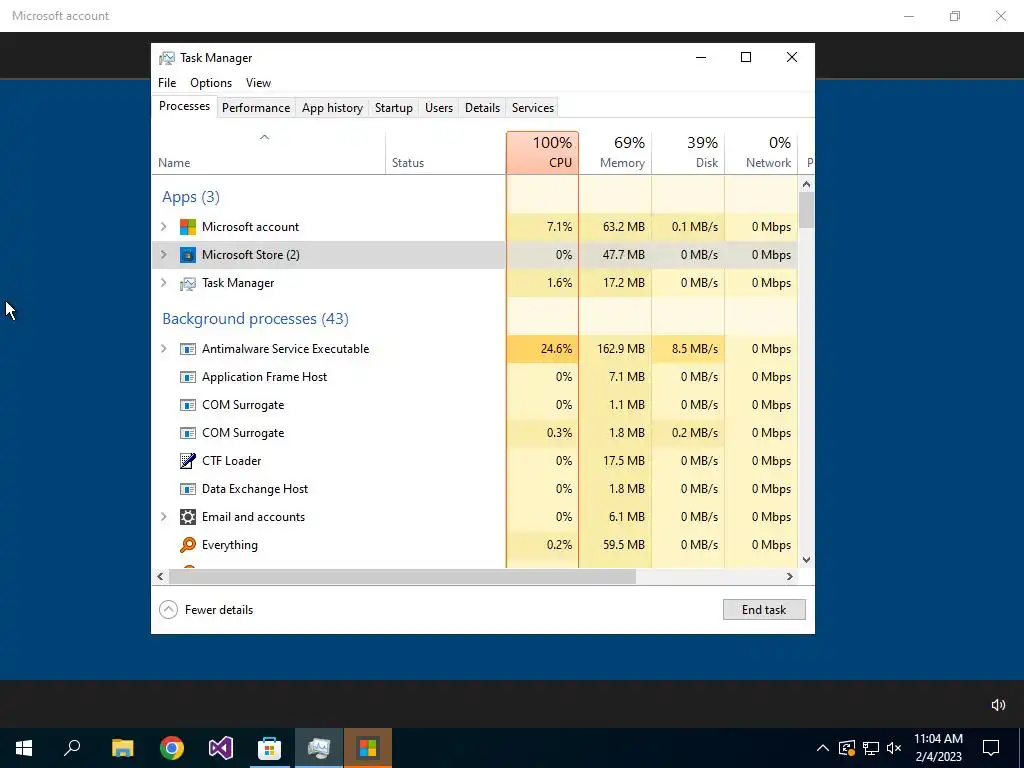Click the vertical scrollbar down arrow
The width and height of the screenshot is (1024, 768).
tap(807, 560)
